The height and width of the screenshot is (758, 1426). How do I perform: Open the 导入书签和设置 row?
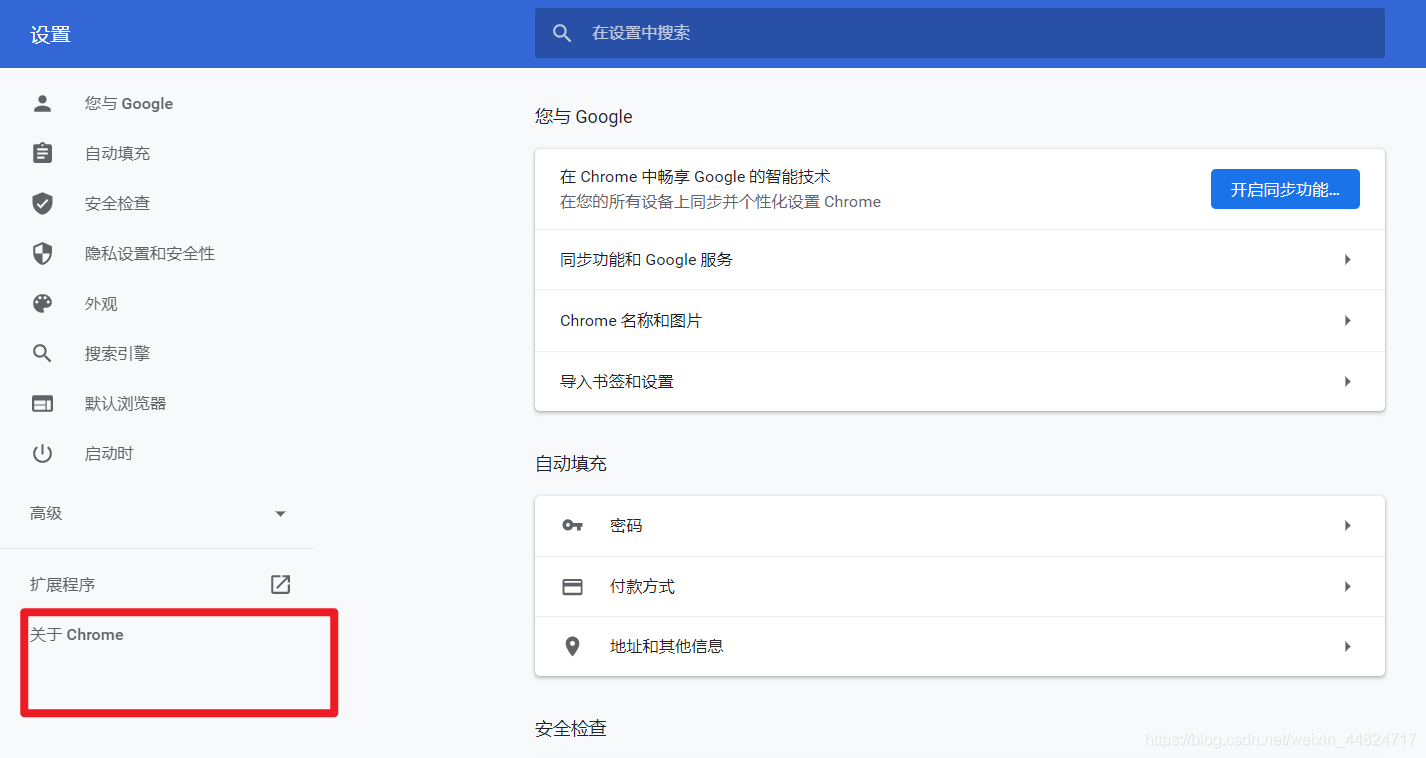(x=960, y=381)
